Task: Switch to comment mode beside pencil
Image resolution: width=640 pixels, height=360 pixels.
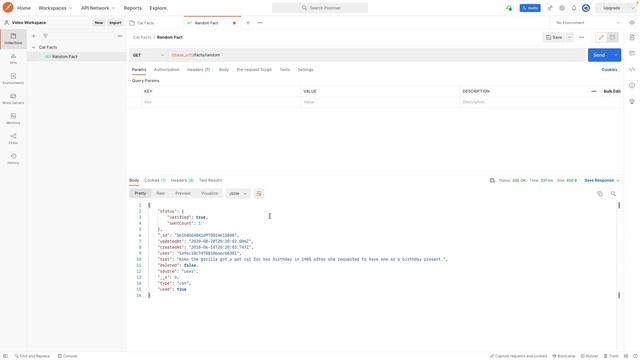Action: (612, 37)
